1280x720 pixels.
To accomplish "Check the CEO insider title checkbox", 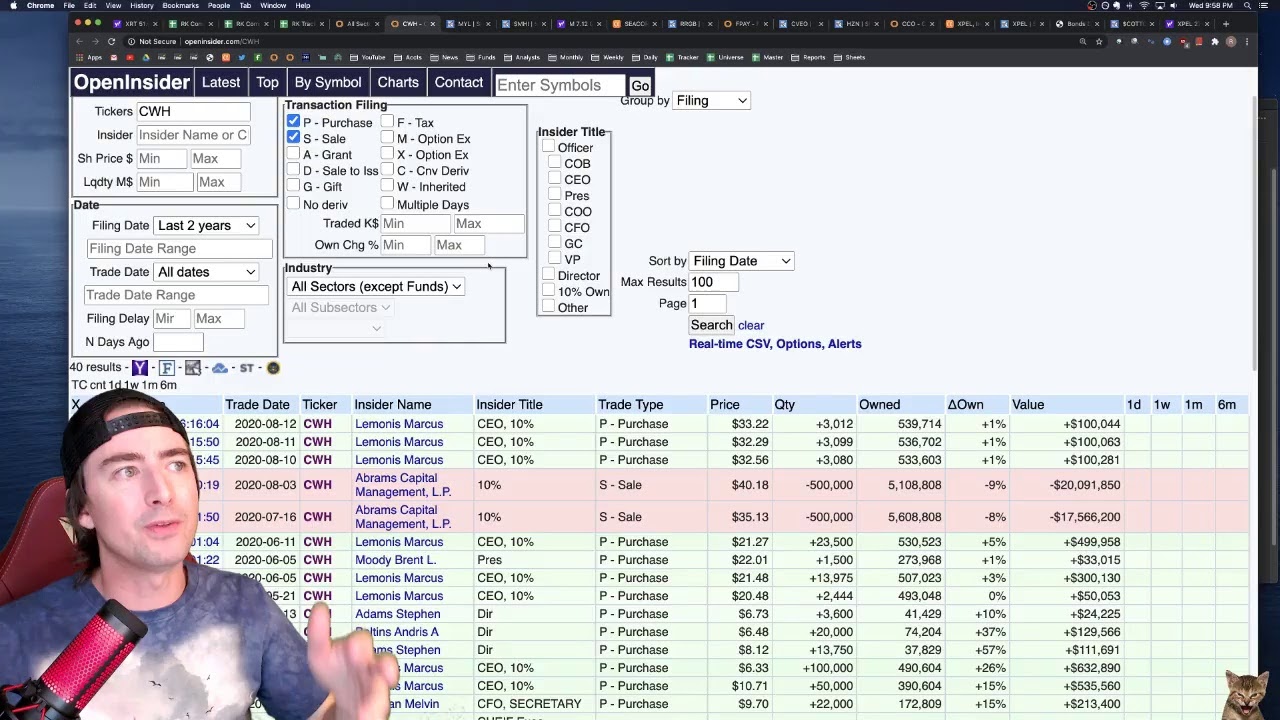I will point(554,179).
